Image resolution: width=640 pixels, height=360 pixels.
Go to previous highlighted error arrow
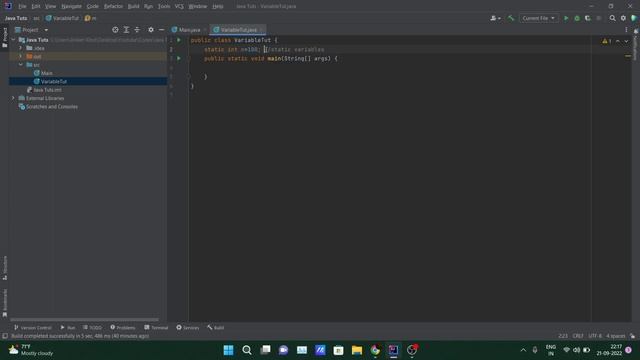pyautogui.click(x=618, y=41)
